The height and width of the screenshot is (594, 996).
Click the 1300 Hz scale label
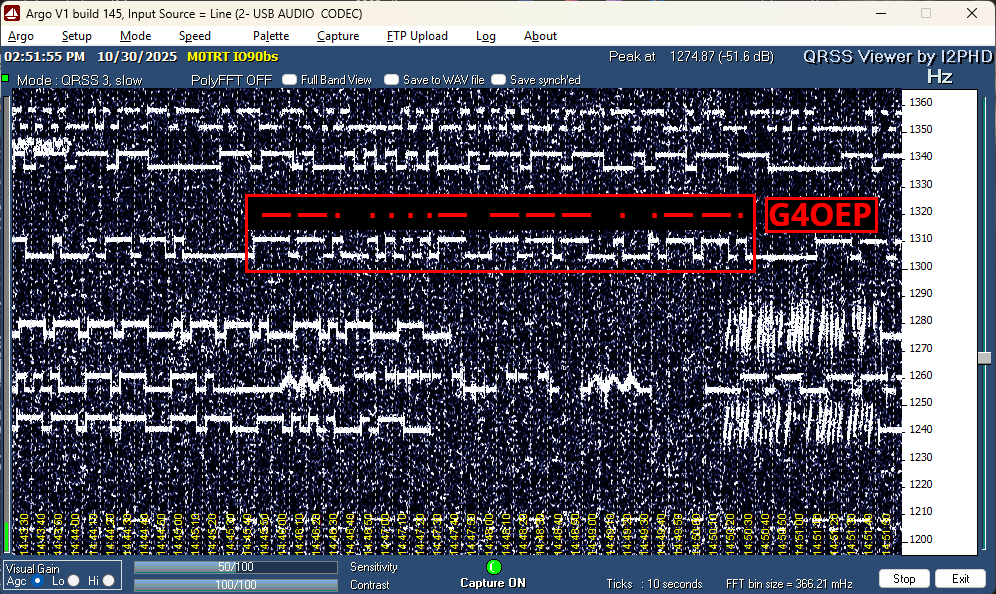920,266
